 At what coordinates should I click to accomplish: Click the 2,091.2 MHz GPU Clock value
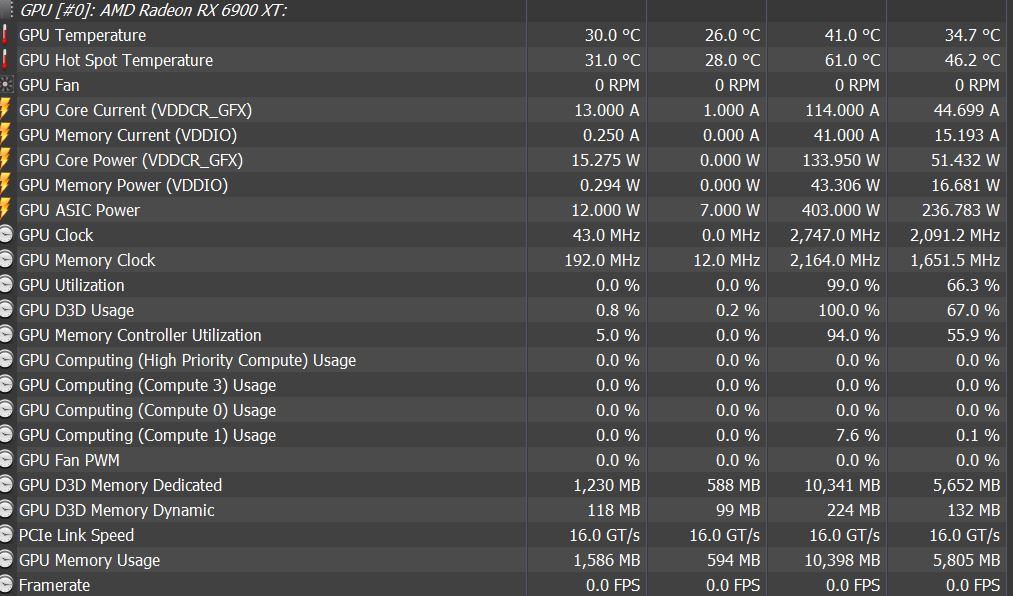coord(955,236)
